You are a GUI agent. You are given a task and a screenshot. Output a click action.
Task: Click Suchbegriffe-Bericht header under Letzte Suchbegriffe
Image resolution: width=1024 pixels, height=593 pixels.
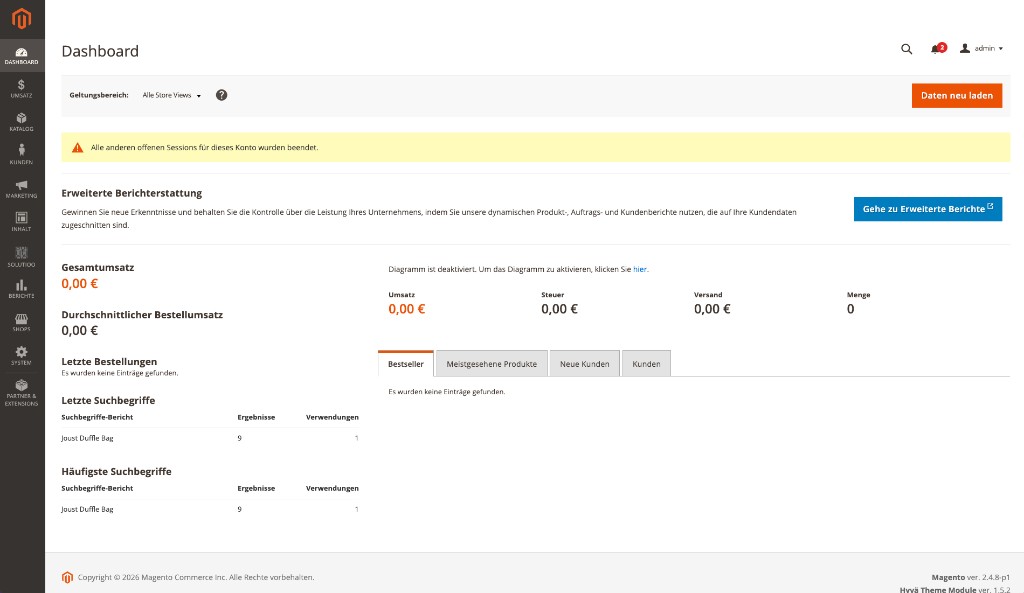[x=97, y=417]
